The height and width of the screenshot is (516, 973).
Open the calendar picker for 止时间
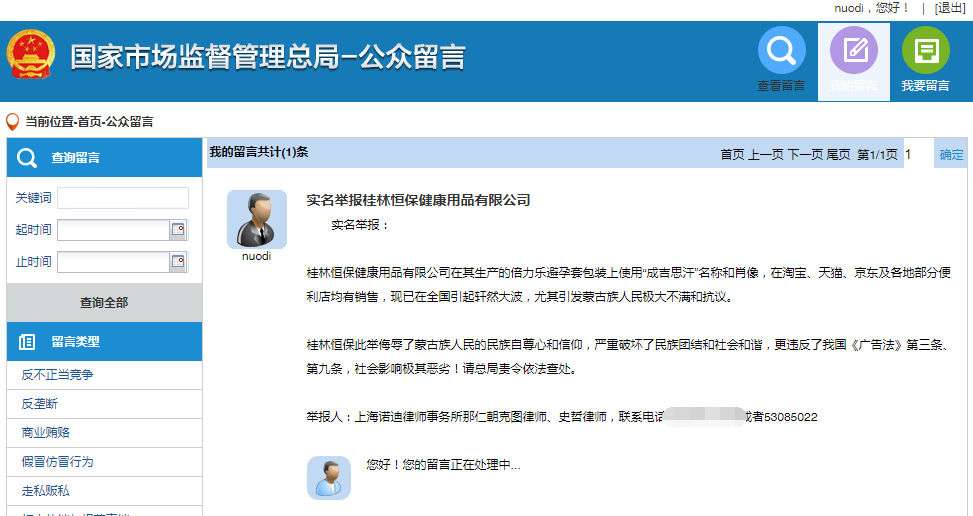178,261
